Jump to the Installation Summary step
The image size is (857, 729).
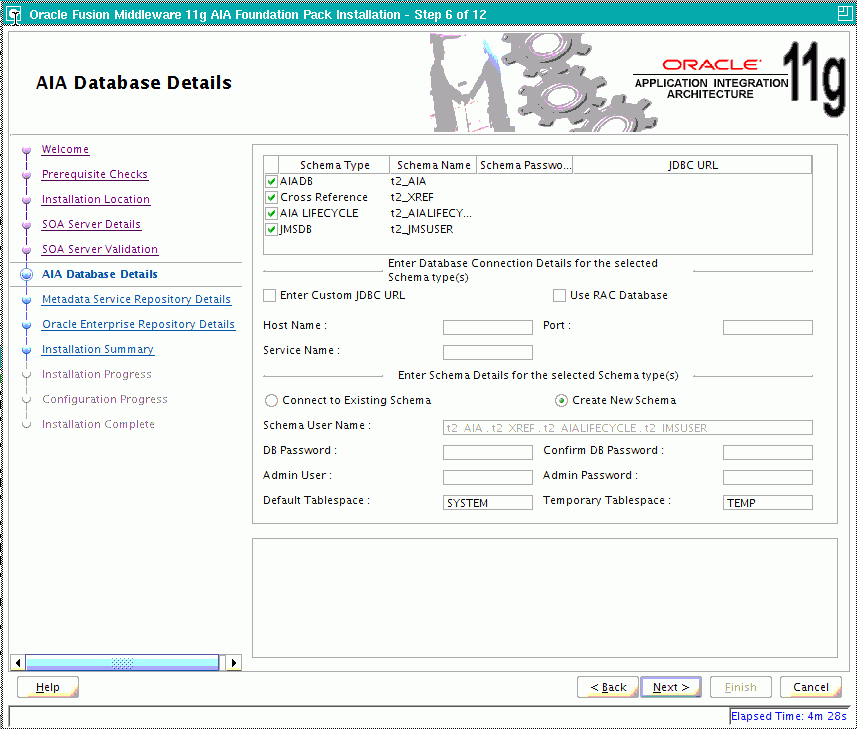(x=98, y=349)
